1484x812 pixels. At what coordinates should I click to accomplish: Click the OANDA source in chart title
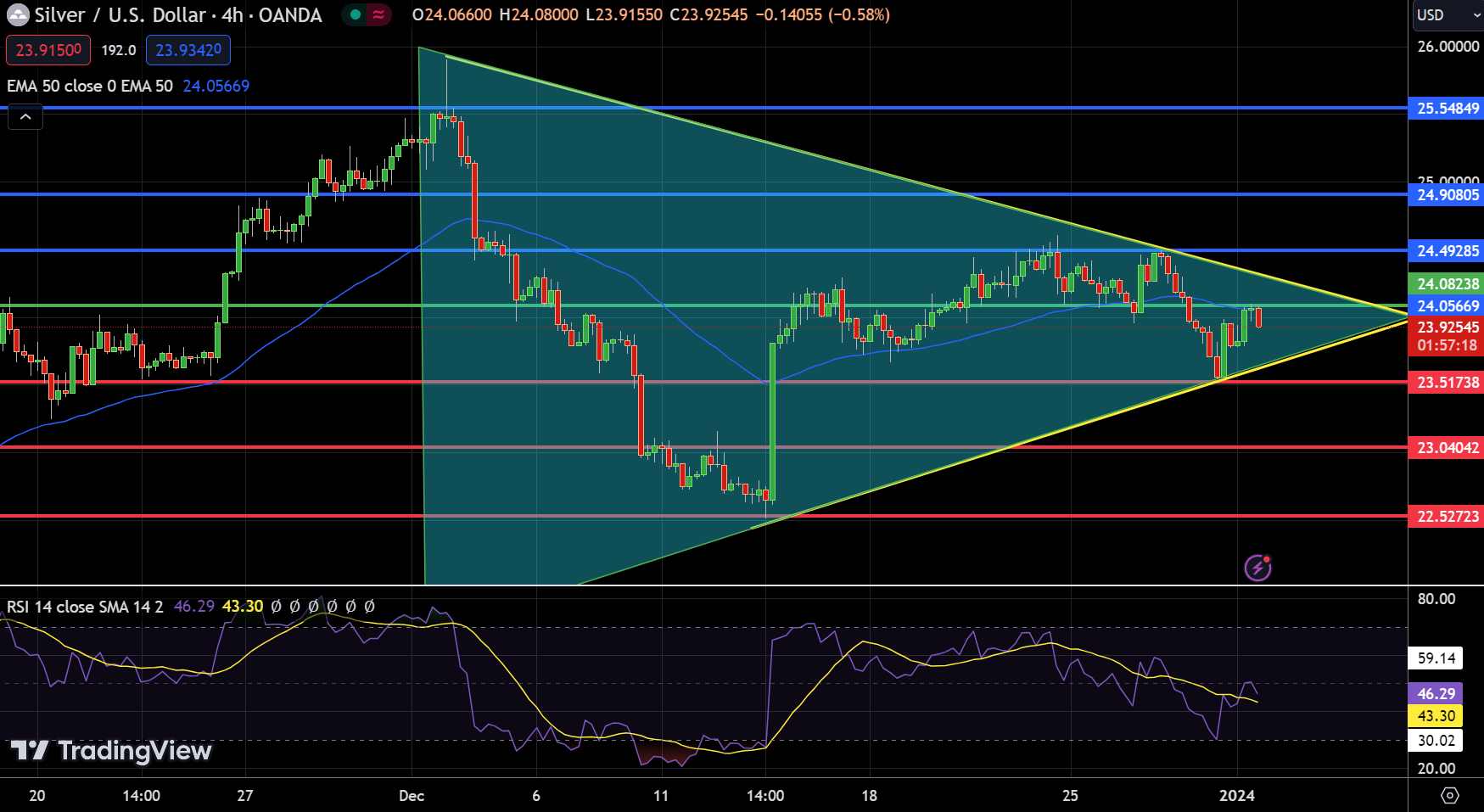point(290,14)
